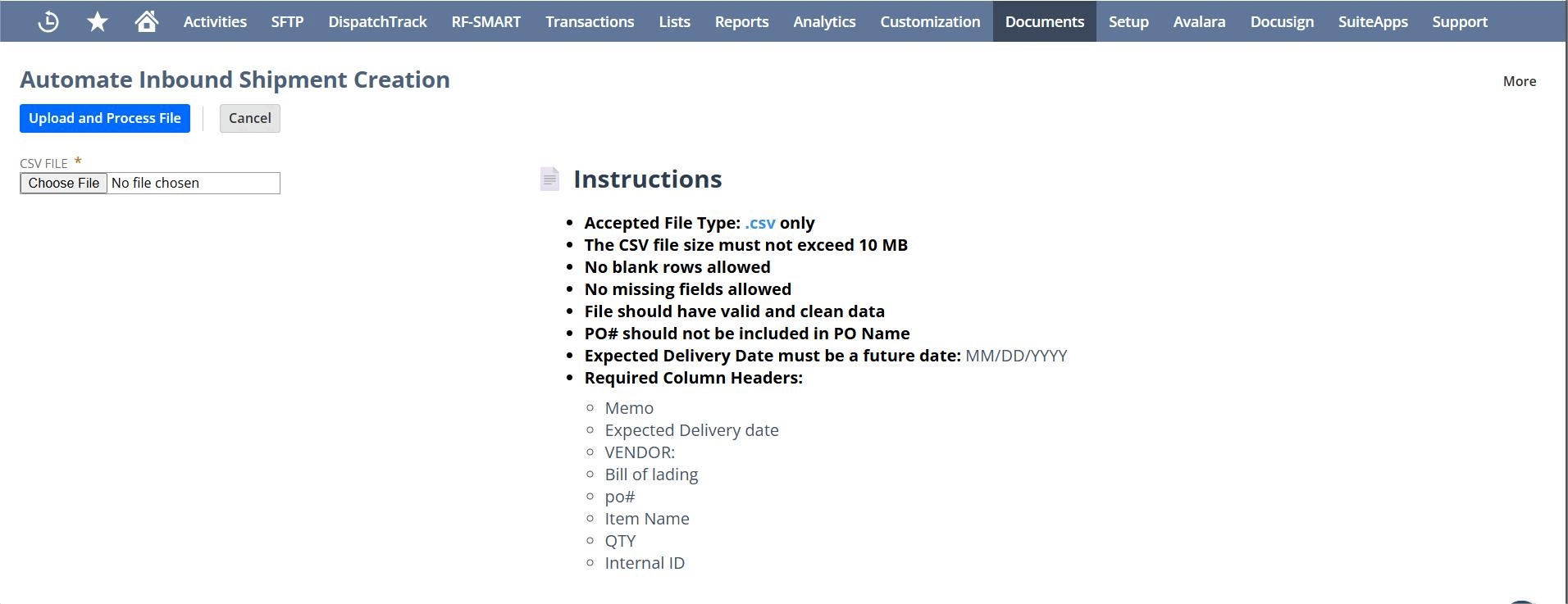Open the Transactions menu
Image resolution: width=1568 pixels, height=604 pixels.
pos(590,22)
